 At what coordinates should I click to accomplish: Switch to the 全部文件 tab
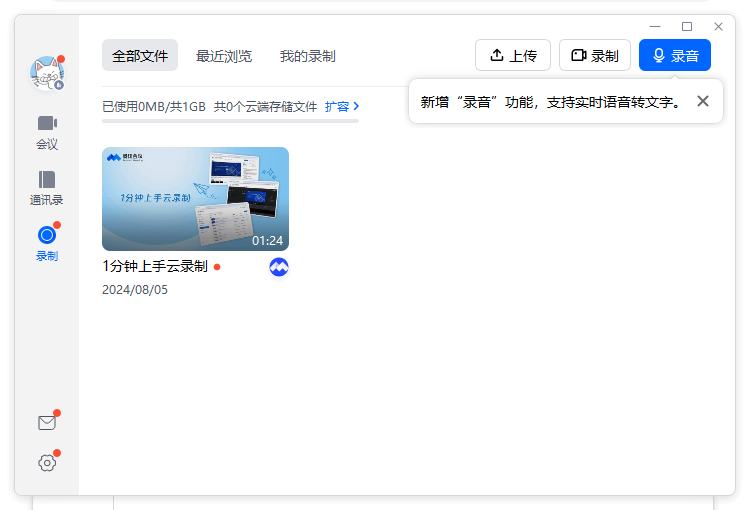click(x=140, y=56)
